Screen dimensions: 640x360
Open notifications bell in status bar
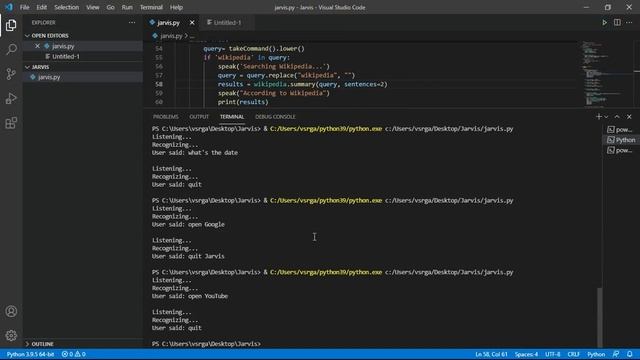point(629,354)
